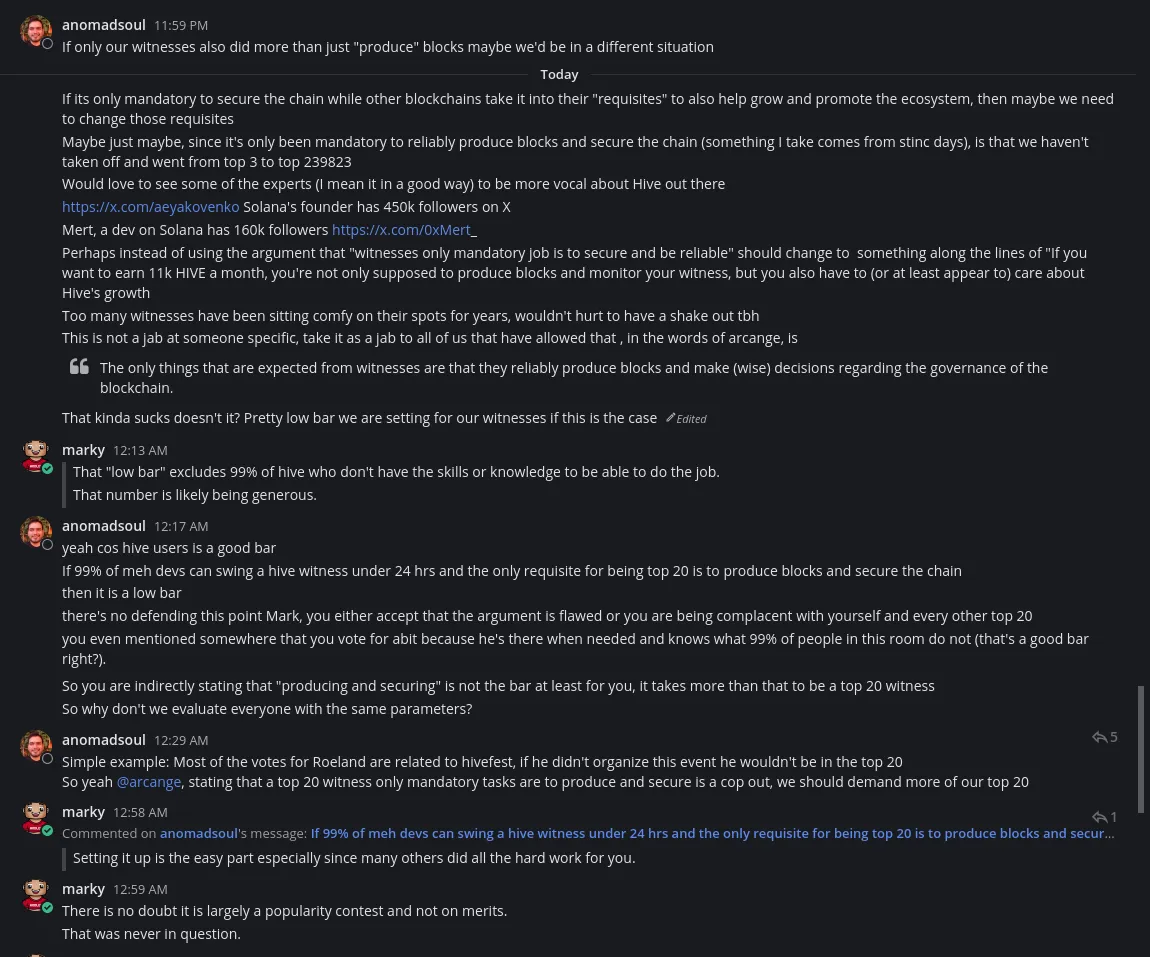The width and height of the screenshot is (1150, 957).
Task: Click the pencil Edited indicator
Action: (x=686, y=419)
